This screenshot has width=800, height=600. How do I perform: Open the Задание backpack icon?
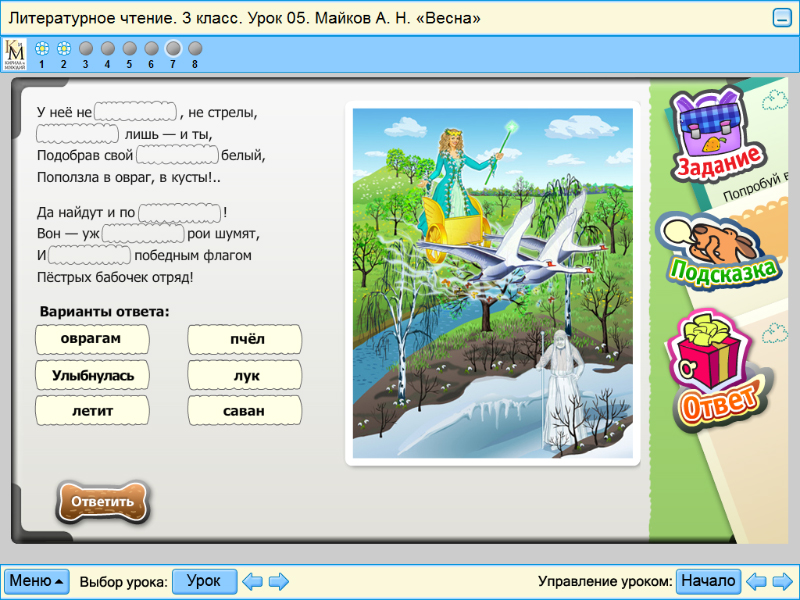718,135
